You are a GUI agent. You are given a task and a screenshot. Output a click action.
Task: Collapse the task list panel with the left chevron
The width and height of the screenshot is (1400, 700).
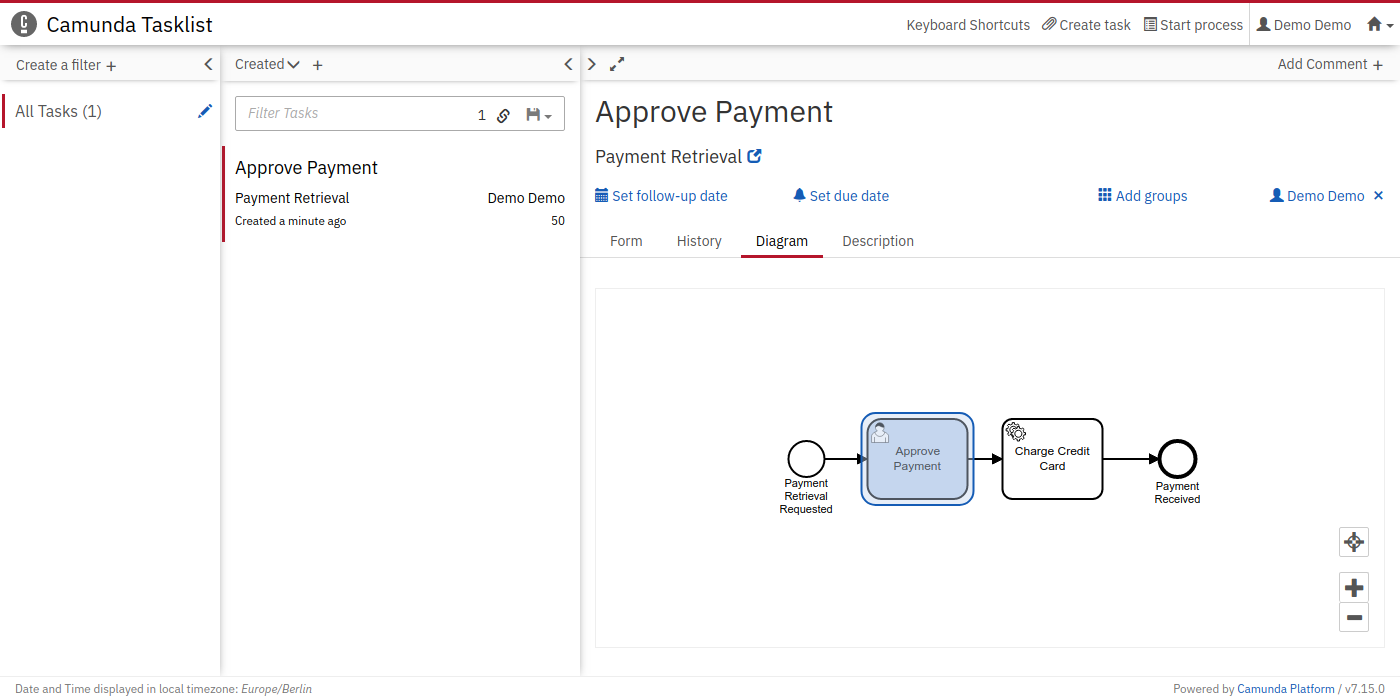pyautogui.click(x=568, y=64)
